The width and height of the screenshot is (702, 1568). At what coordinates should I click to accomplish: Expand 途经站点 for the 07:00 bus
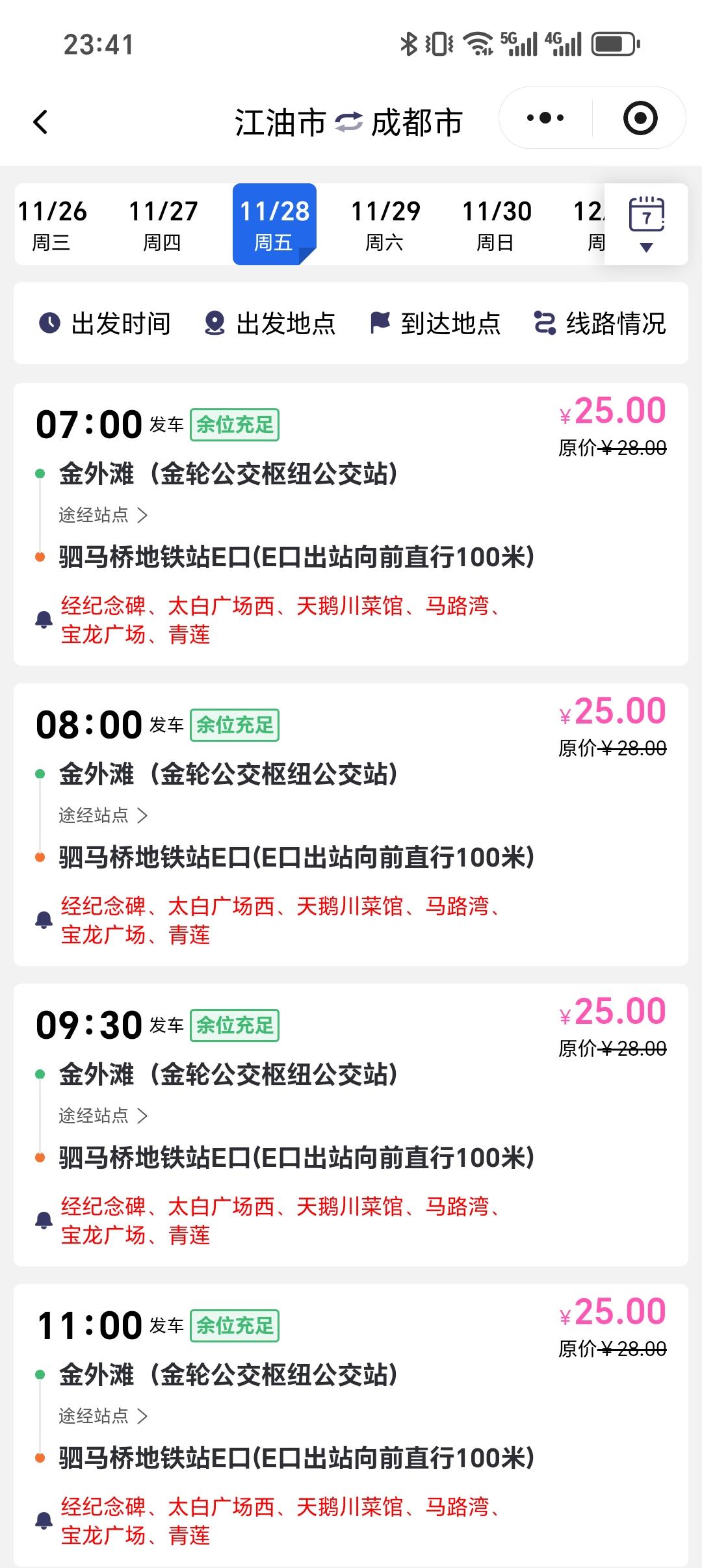(103, 515)
